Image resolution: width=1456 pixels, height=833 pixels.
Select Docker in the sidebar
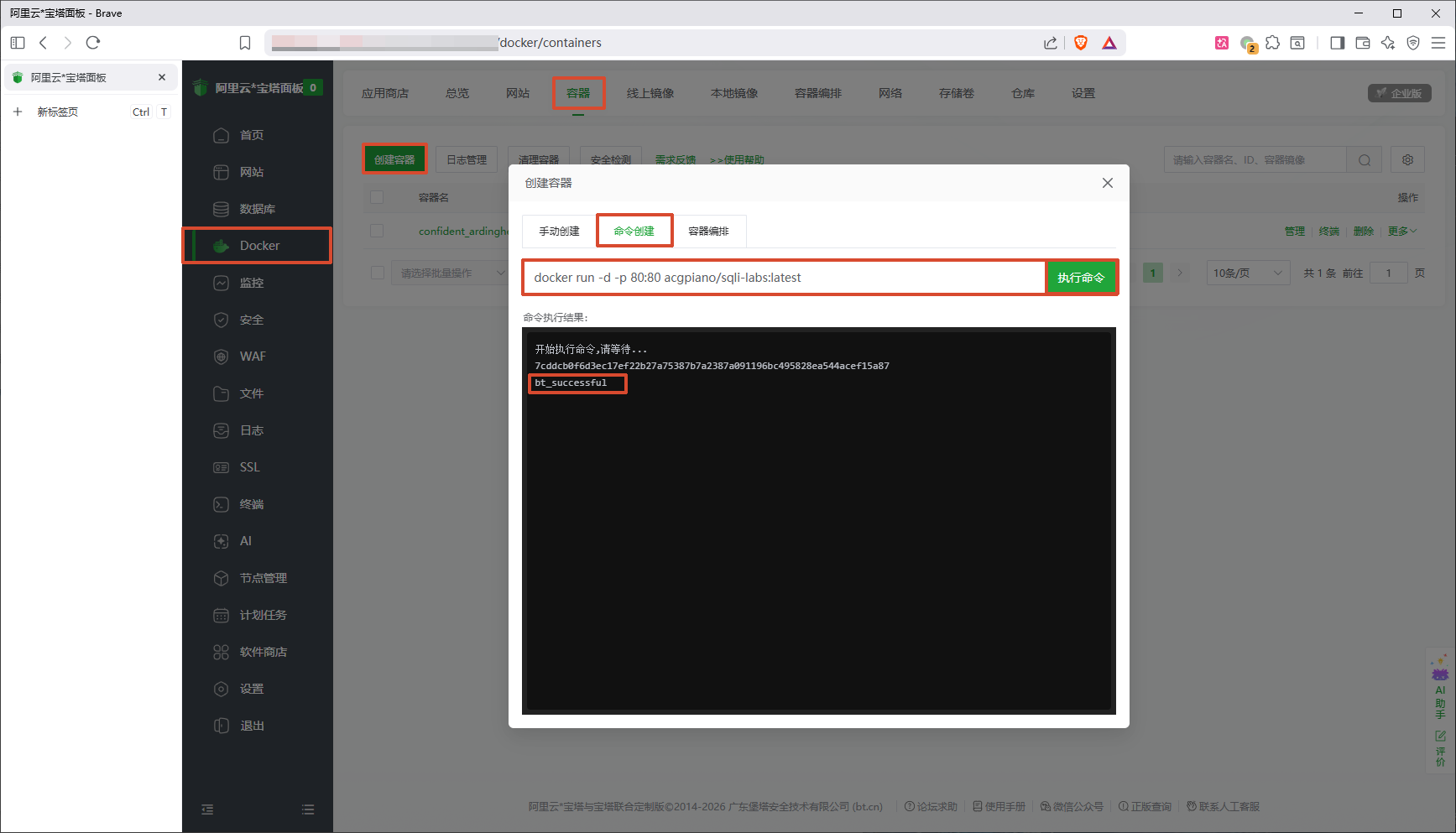pyautogui.click(x=257, y=246)
